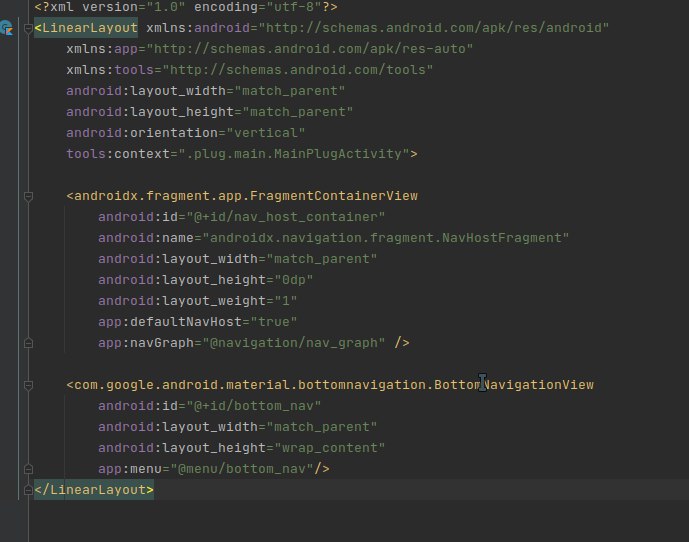The width and height of the screenshot is (689, 542).
Task: Click the android:orientation attribute name
Action: point(142,133)
